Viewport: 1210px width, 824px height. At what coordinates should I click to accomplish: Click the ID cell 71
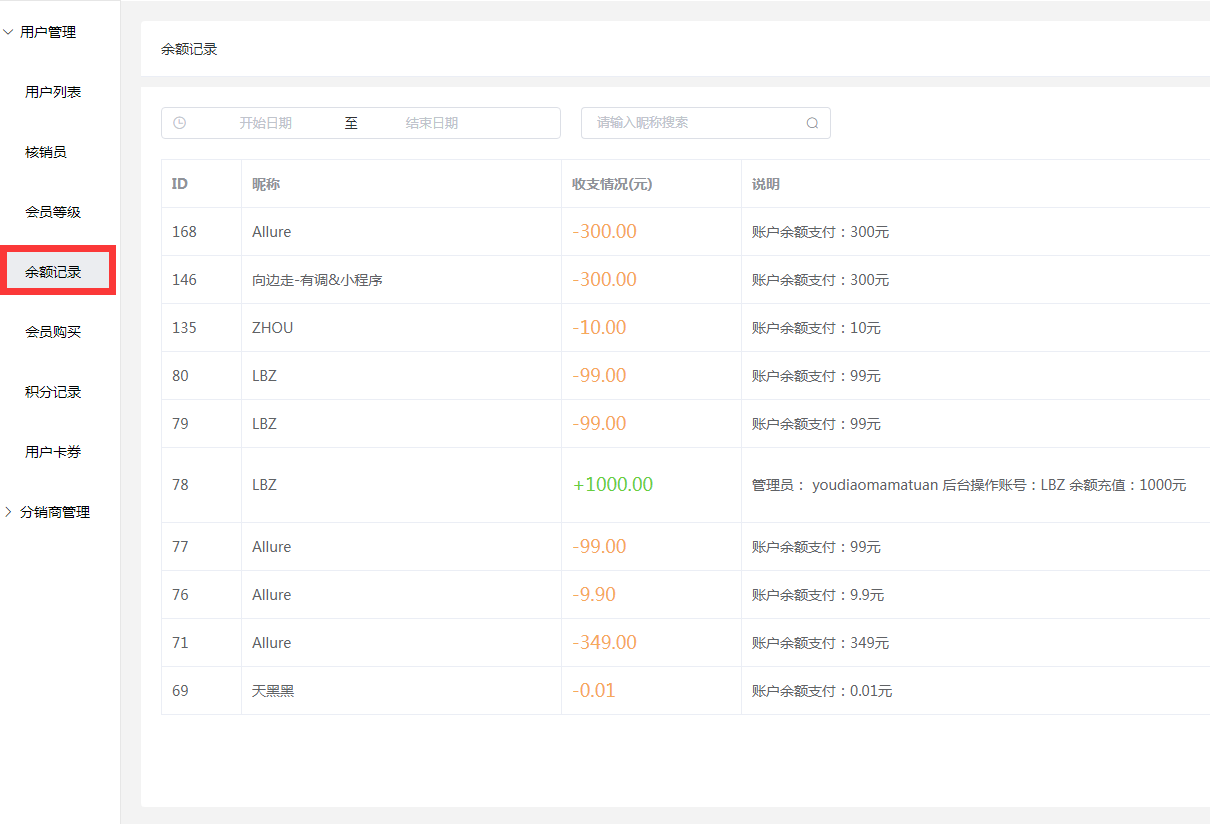180,643
